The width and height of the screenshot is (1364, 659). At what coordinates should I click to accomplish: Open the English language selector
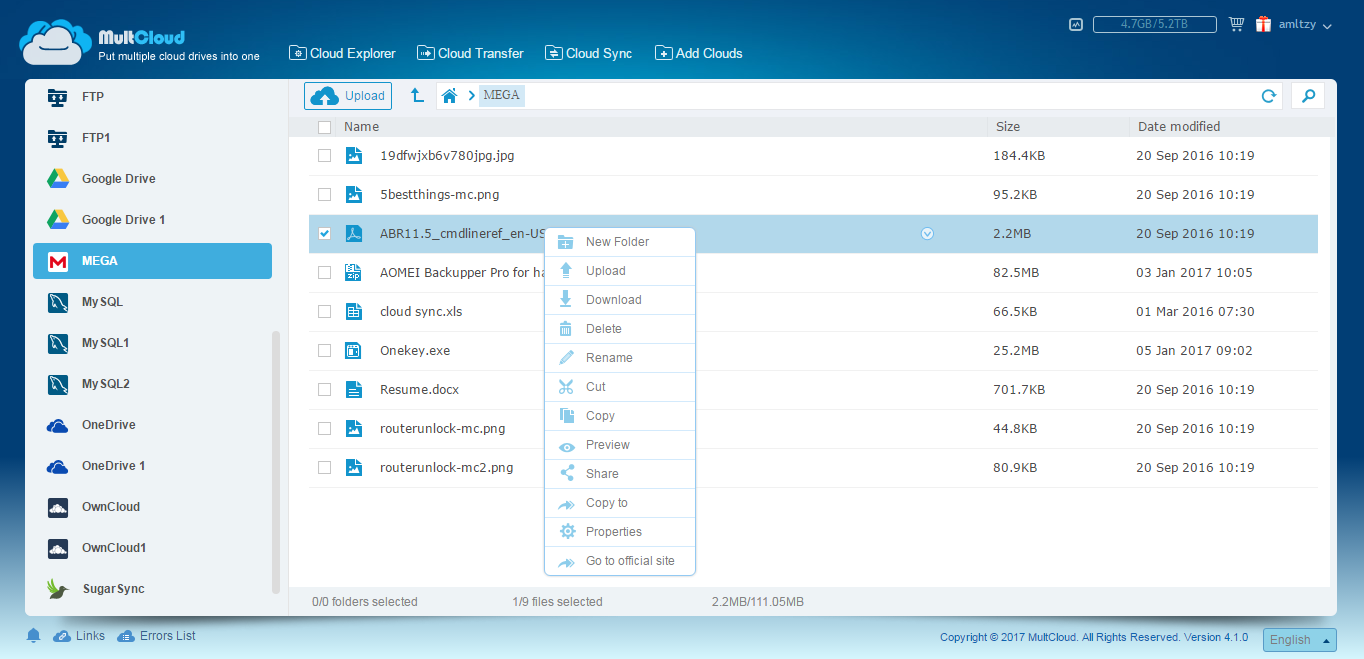(1299, 639)
